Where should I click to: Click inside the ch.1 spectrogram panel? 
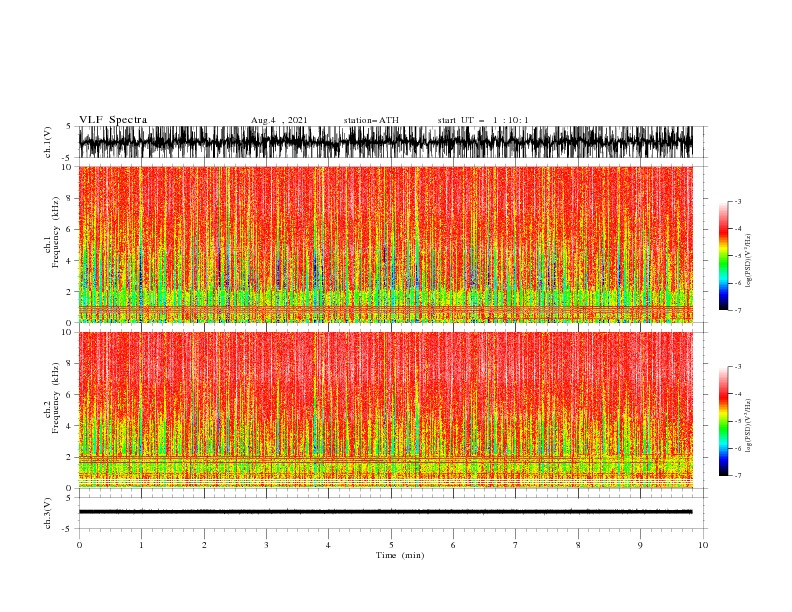(x=385, y=244)
